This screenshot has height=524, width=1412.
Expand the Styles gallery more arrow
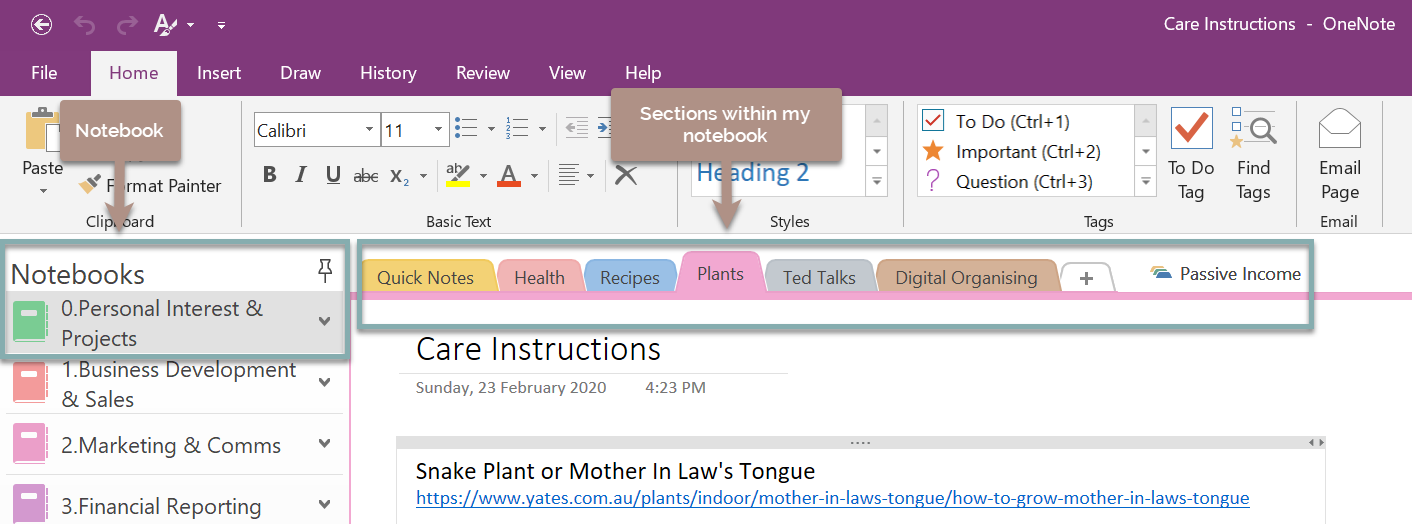click(877, 181)
